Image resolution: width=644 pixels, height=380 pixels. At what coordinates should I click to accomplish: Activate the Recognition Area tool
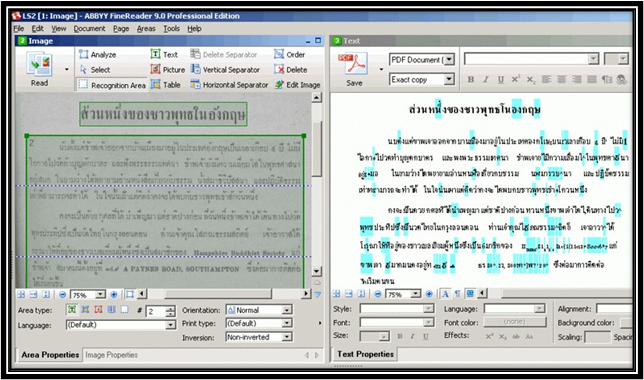(x=112, y=85)
